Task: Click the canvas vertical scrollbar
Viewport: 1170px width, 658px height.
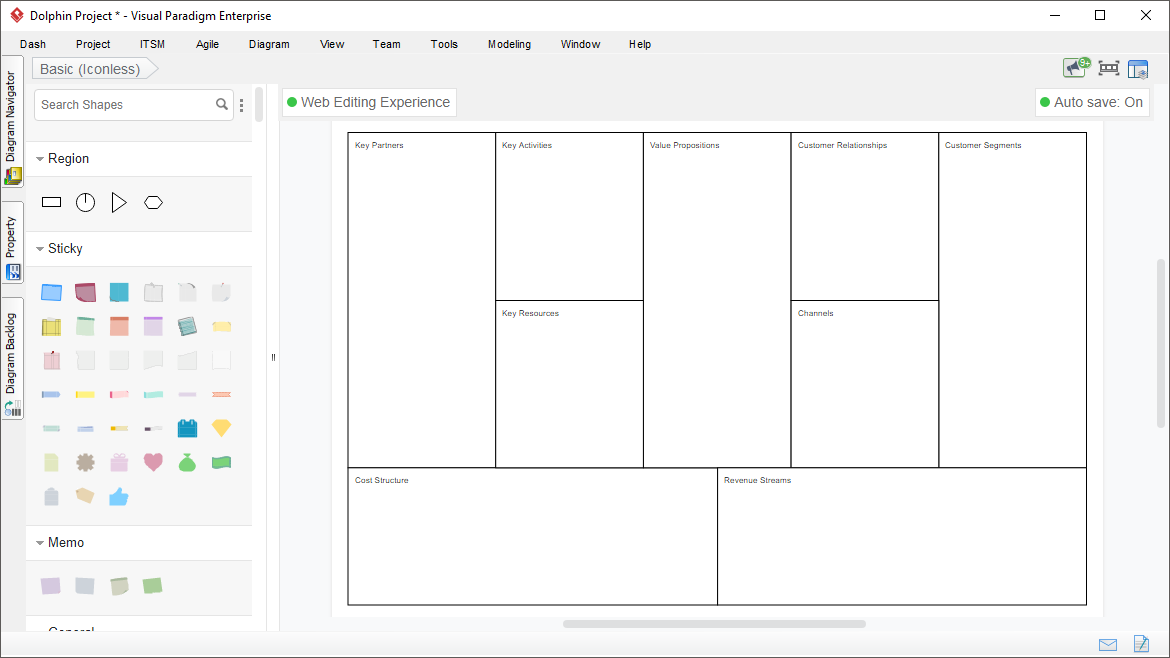Action: pos(1161,343)
